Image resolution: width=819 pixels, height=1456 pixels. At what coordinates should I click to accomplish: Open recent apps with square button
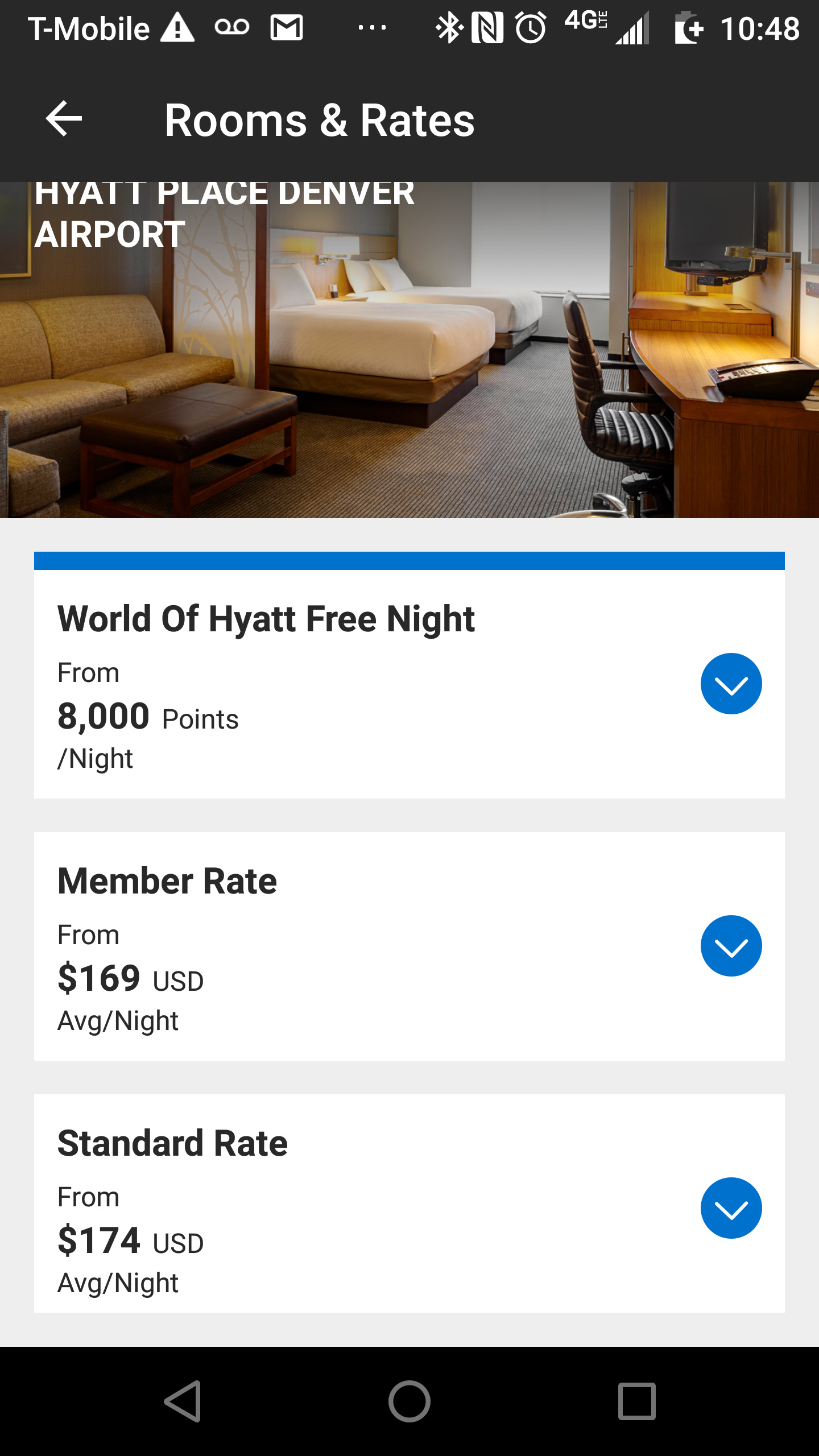coord(636,1401)
